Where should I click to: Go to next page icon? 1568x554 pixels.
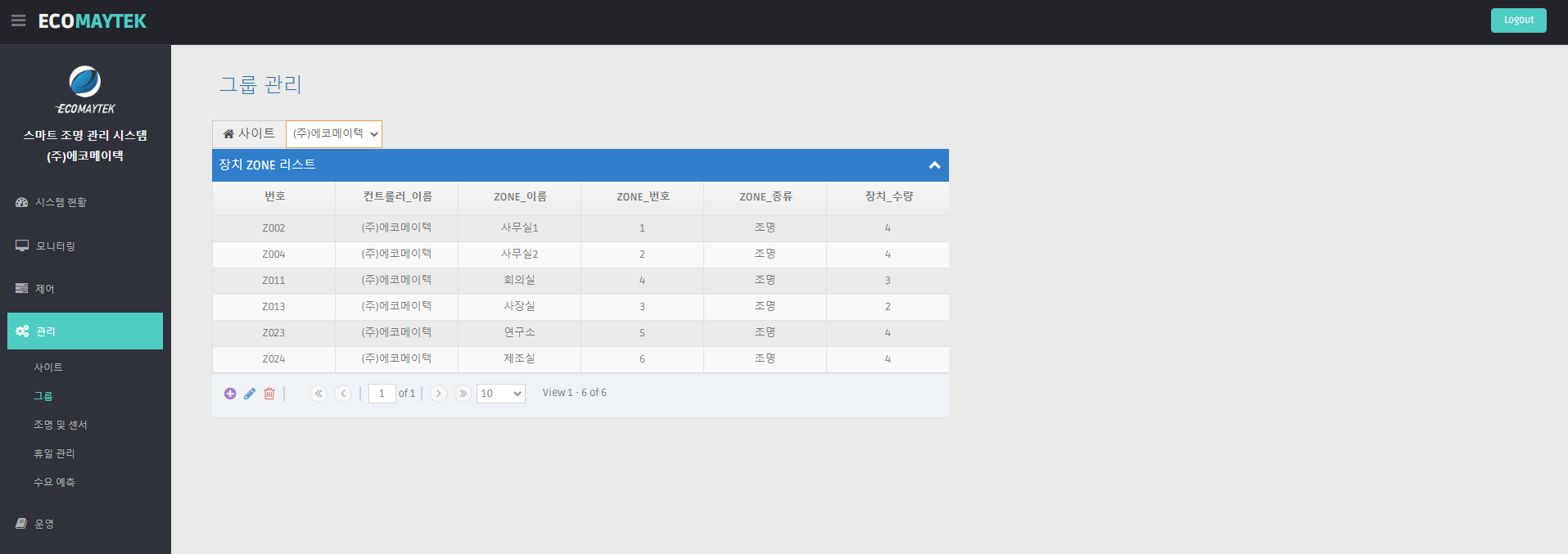(439, 394)
